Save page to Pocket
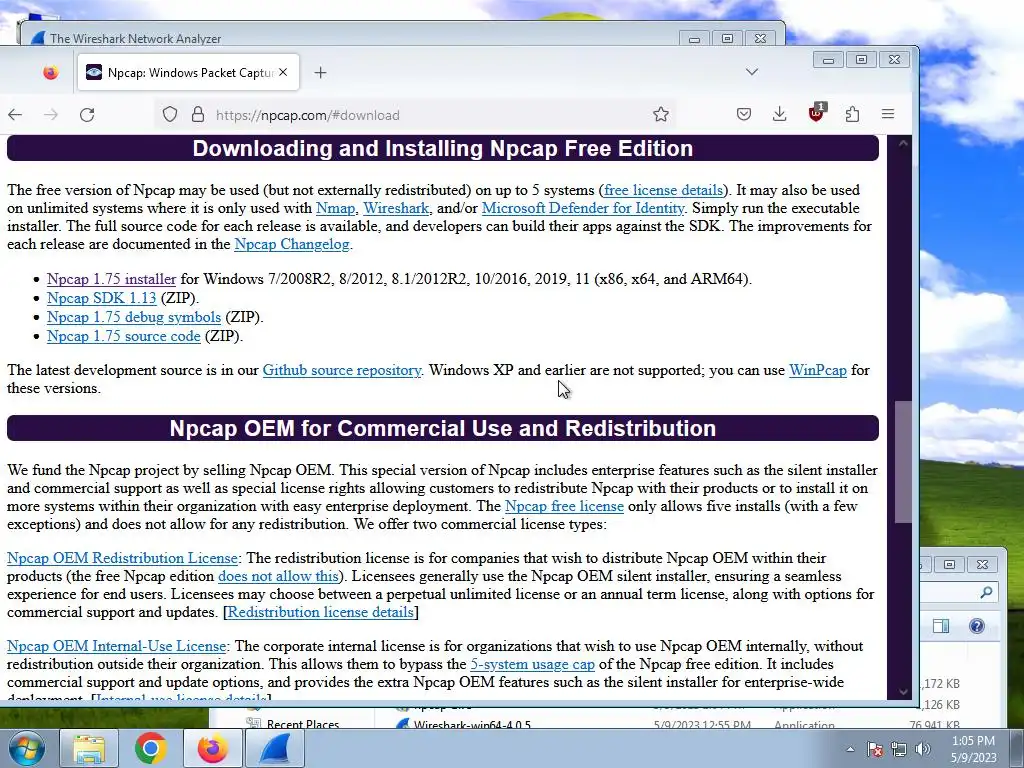 pyautogui.click(x=744, y=115)
